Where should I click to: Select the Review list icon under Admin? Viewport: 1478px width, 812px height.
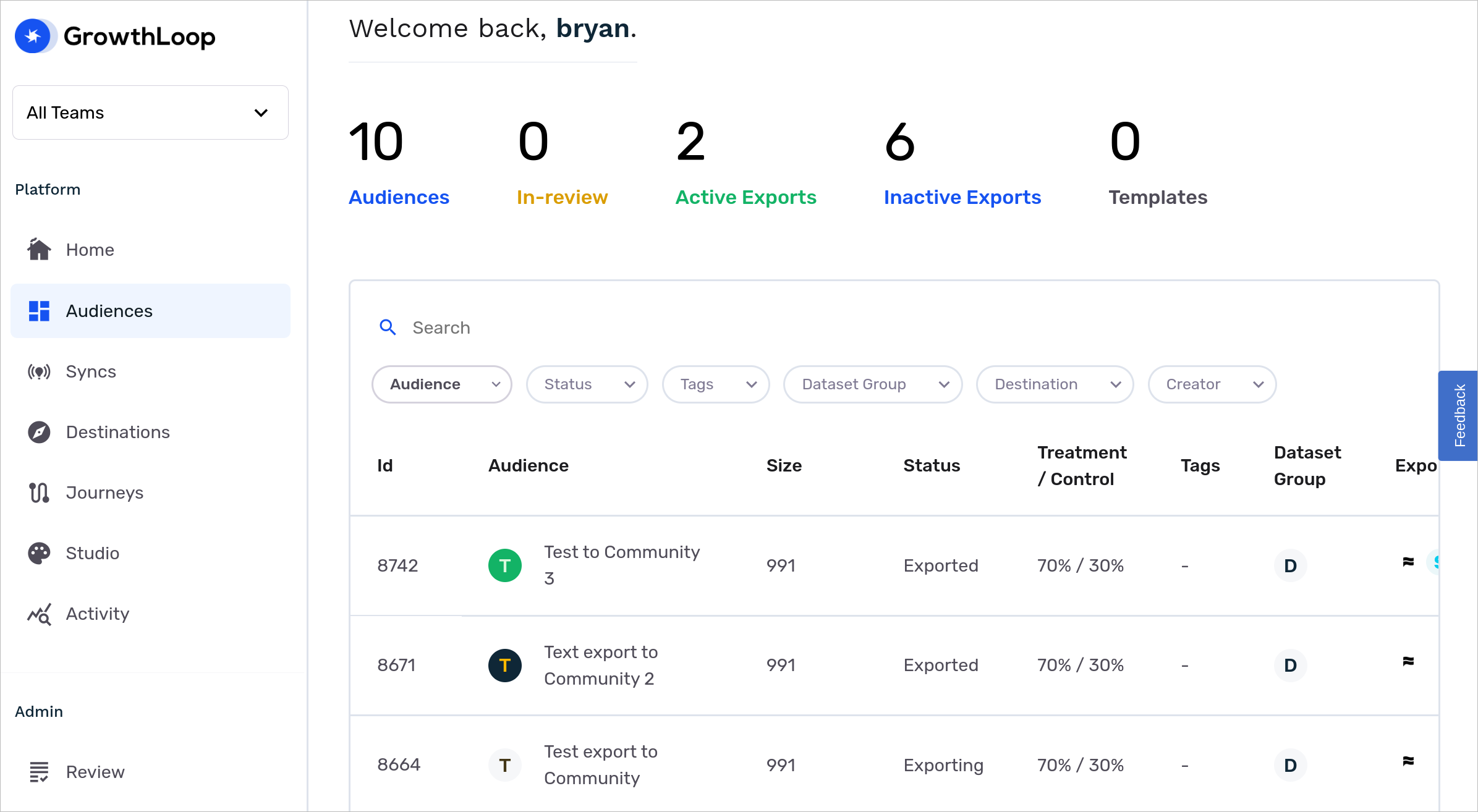(39, 771)
